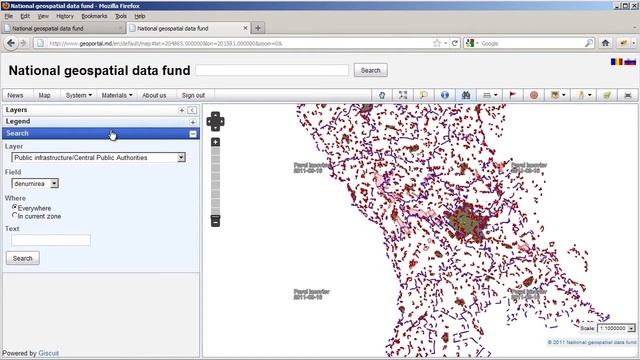Collapse the sidebar with the arrow button
The image size is (640, 360).
192,110
